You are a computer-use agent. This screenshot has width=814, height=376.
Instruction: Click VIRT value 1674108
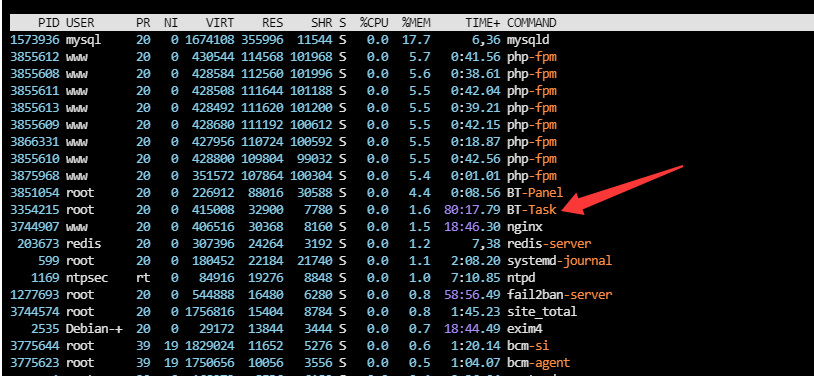(209, 40)
